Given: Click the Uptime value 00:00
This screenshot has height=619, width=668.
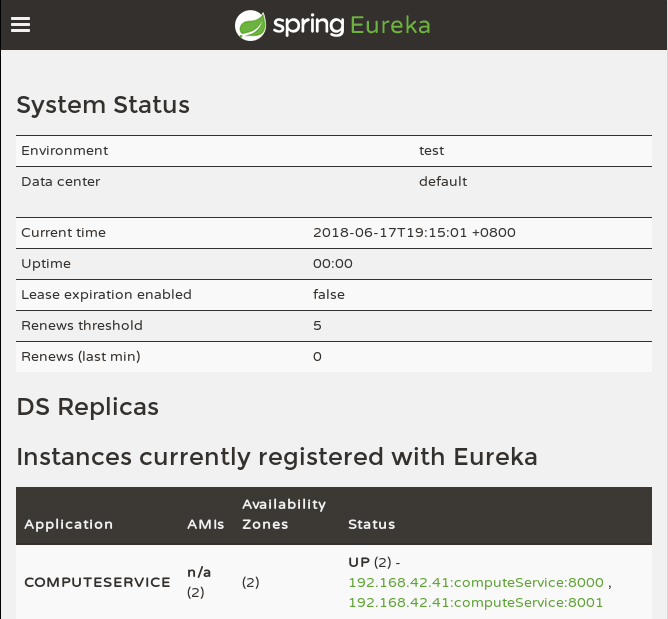Looking at the screenshot, I should (x=333, y=264).
